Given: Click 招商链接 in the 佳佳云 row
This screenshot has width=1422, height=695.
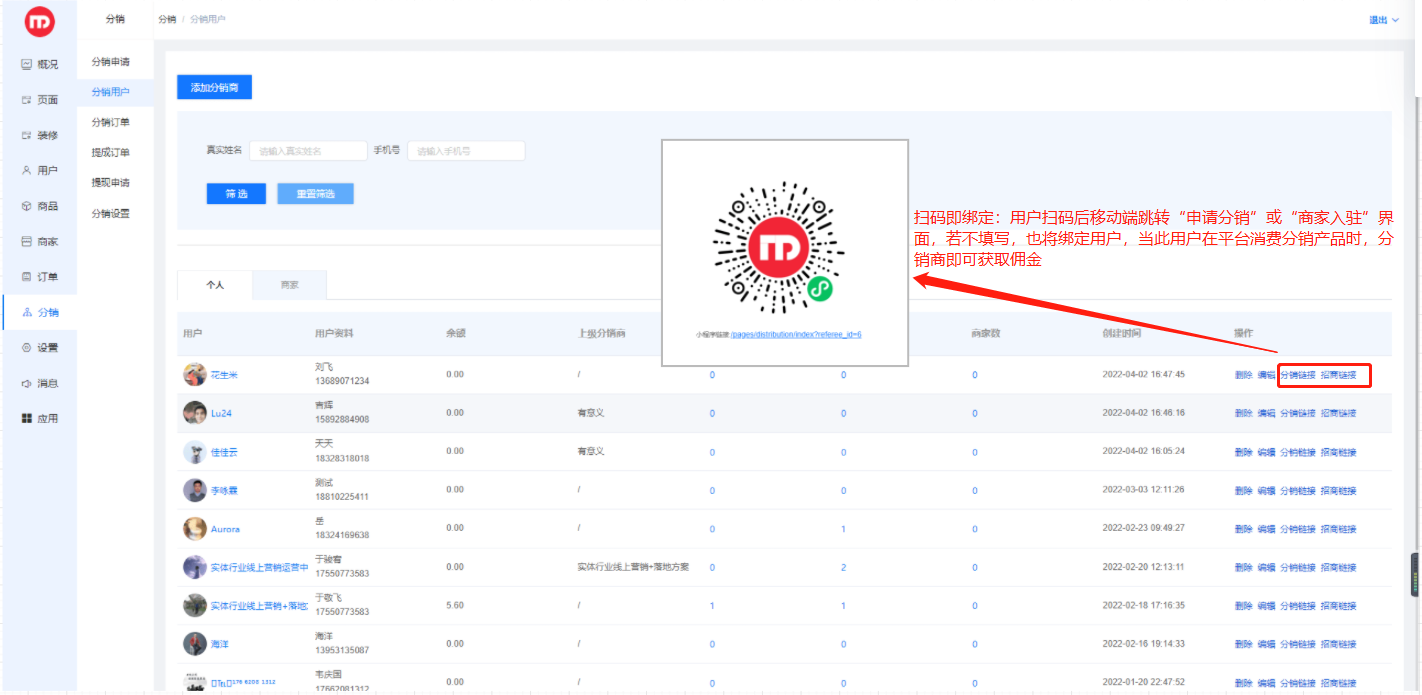Looking at the screenshot, I should coord(1338,452).
